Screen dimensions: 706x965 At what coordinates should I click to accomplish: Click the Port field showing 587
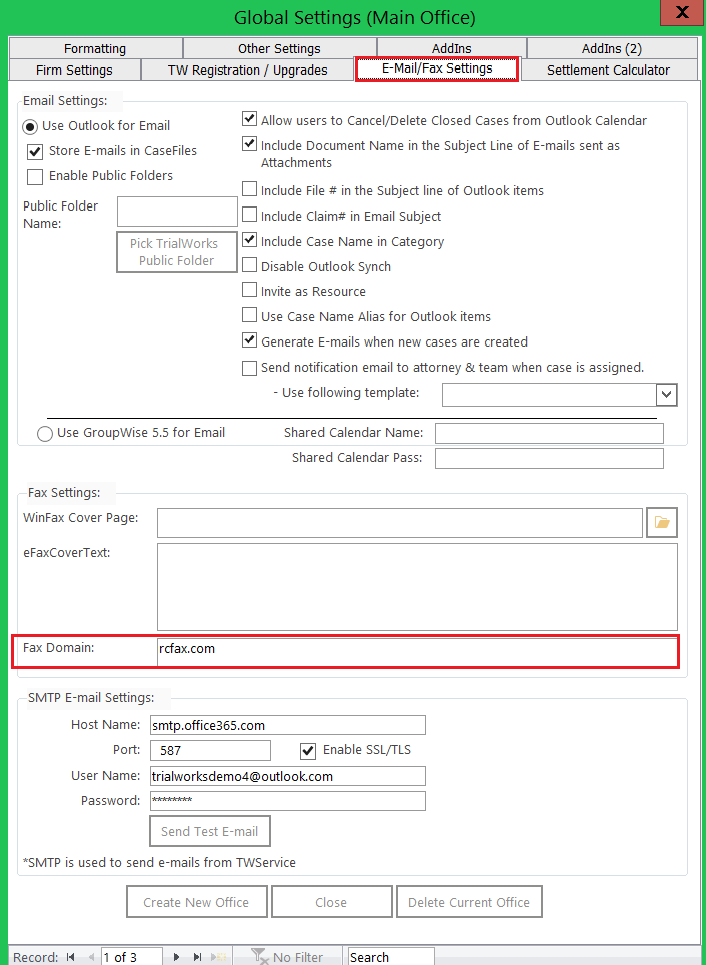[x=210, y=750]
